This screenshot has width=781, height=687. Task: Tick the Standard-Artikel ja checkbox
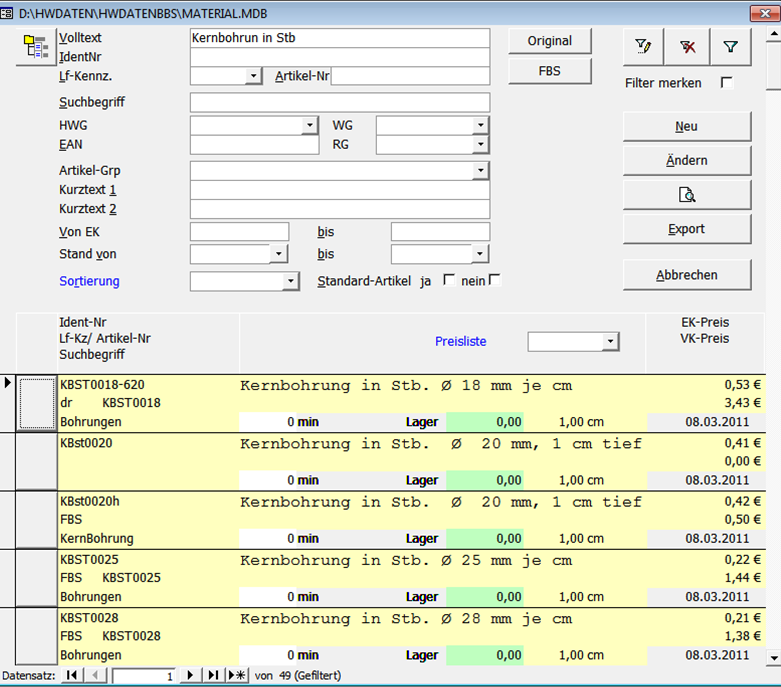pos(449,281)
